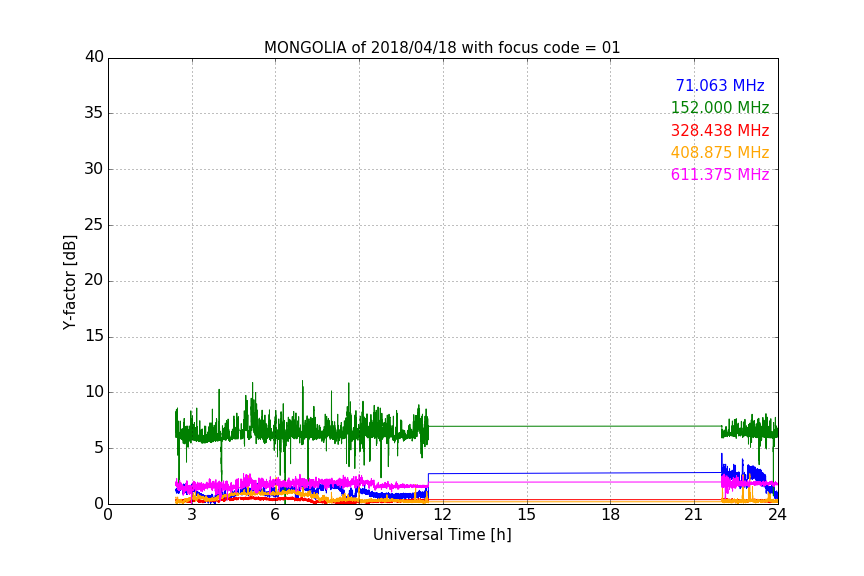The width and height of the screenshot is (864, 576).
Task: Click the y-axis tick label 30
Action: click(x=94, y=169)
